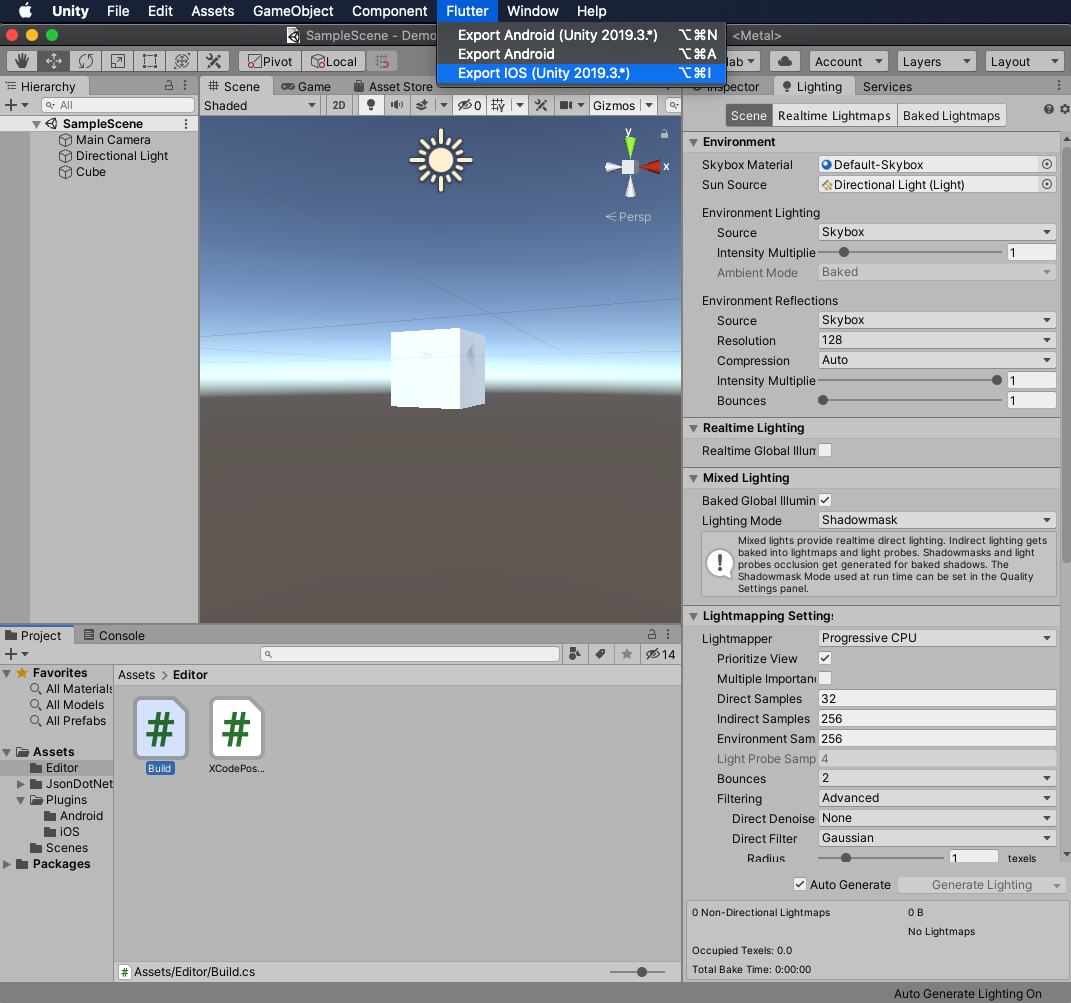Search by label icon in Project

600,654
